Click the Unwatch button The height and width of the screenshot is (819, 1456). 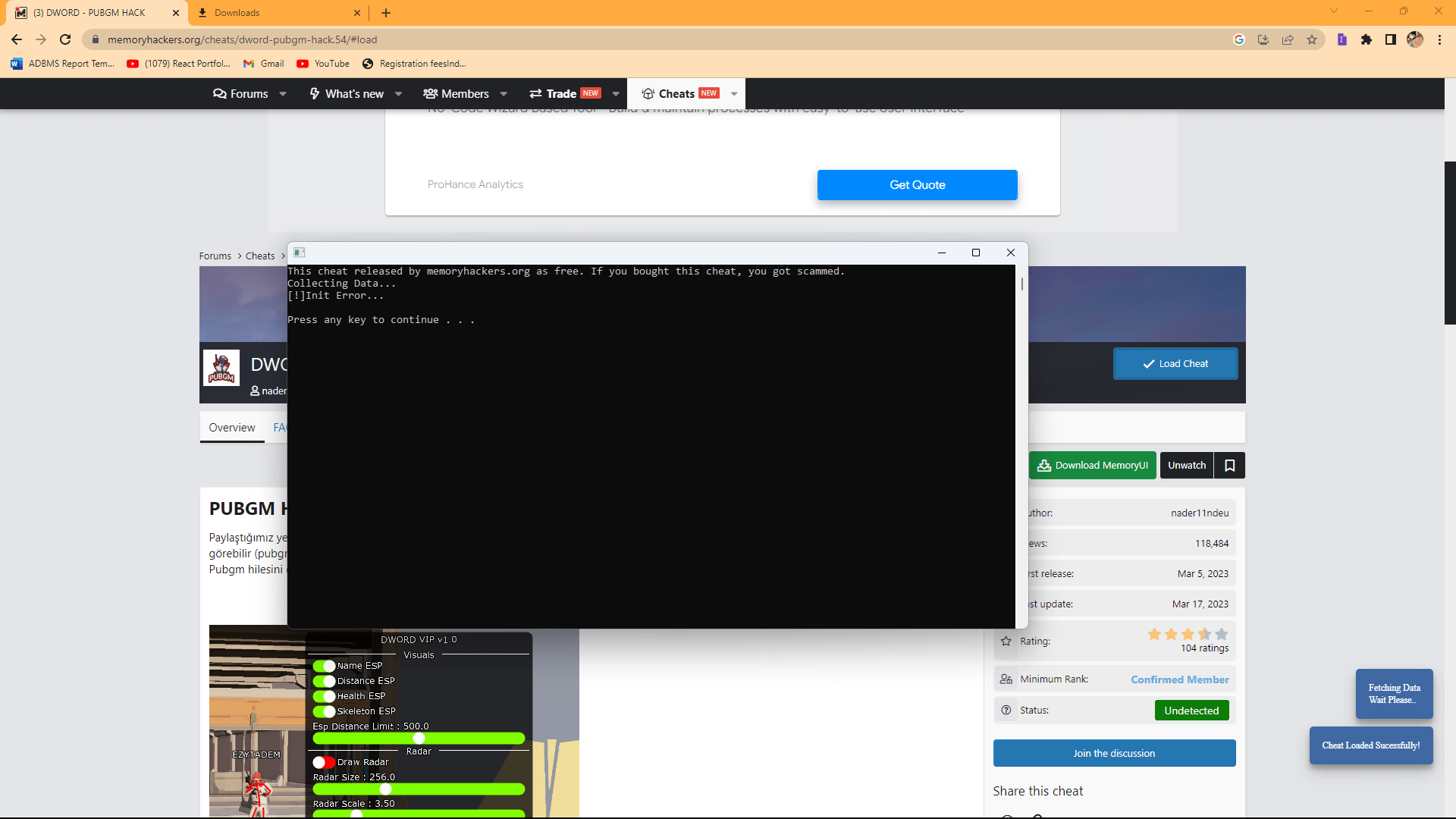click(x=1187, y=466)
